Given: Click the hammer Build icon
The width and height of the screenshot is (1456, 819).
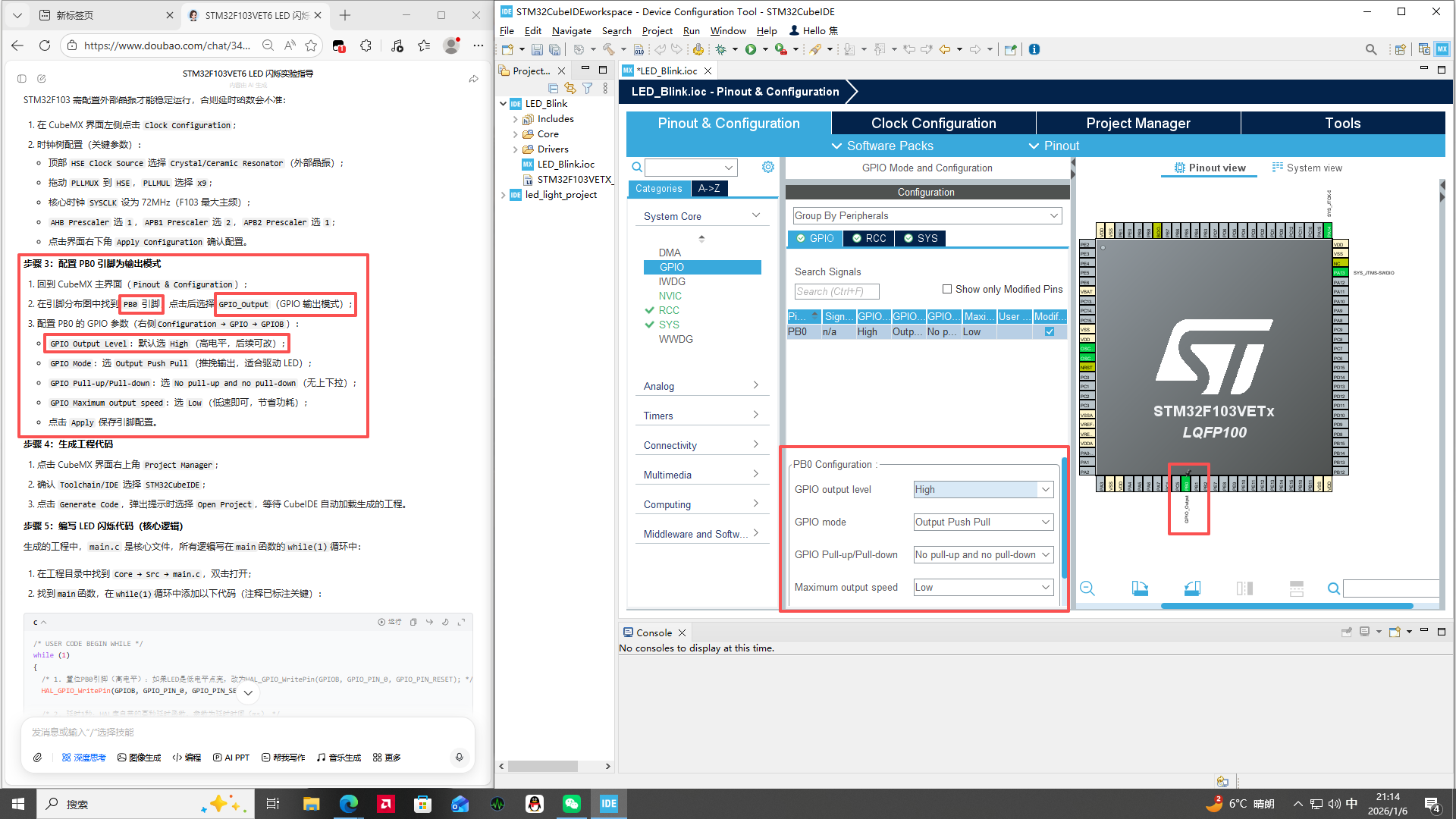Looking at the screenshot, I should pos(608,50).
